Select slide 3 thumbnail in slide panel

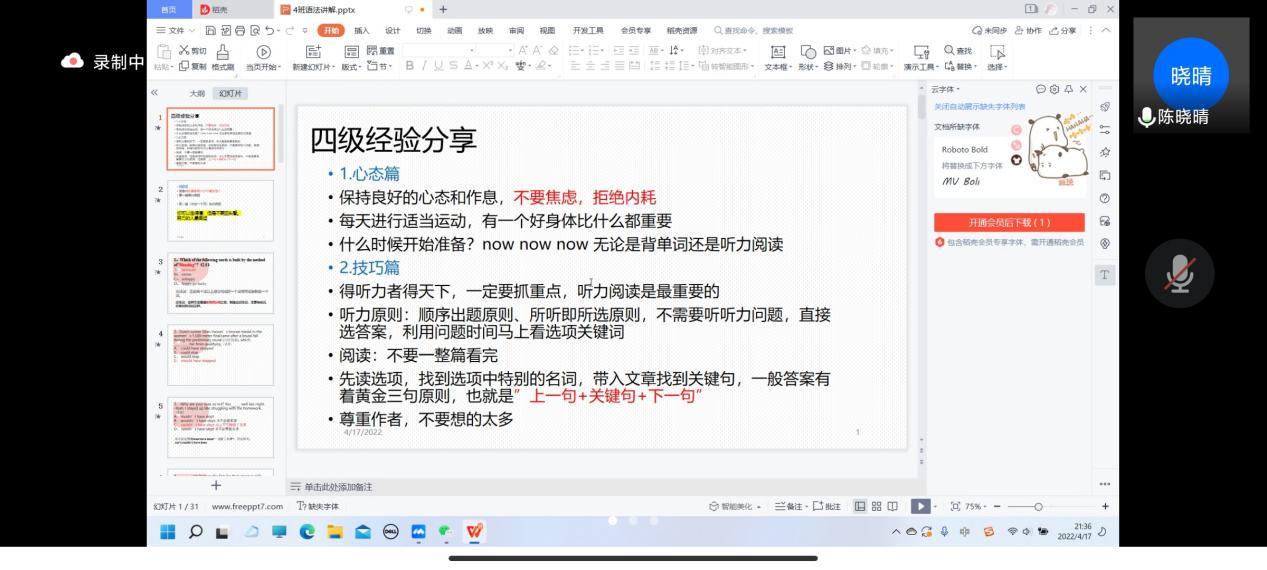click(x=220, y=283)
